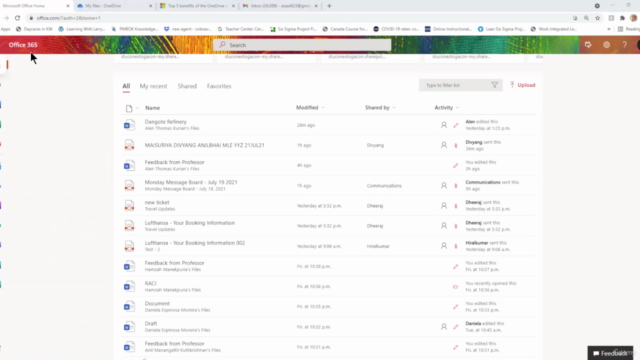Open the browser extensions puzzle icon
Screen dimensions: 640x360
(x=622, y=18)
